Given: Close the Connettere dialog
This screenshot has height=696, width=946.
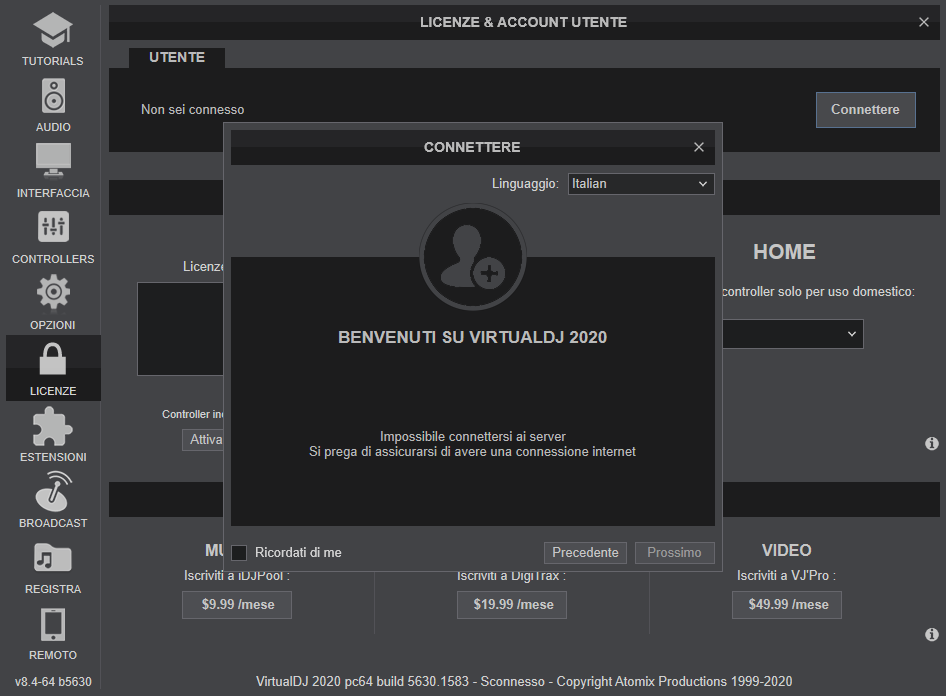Looking at the screenshot, I should 699,147.
